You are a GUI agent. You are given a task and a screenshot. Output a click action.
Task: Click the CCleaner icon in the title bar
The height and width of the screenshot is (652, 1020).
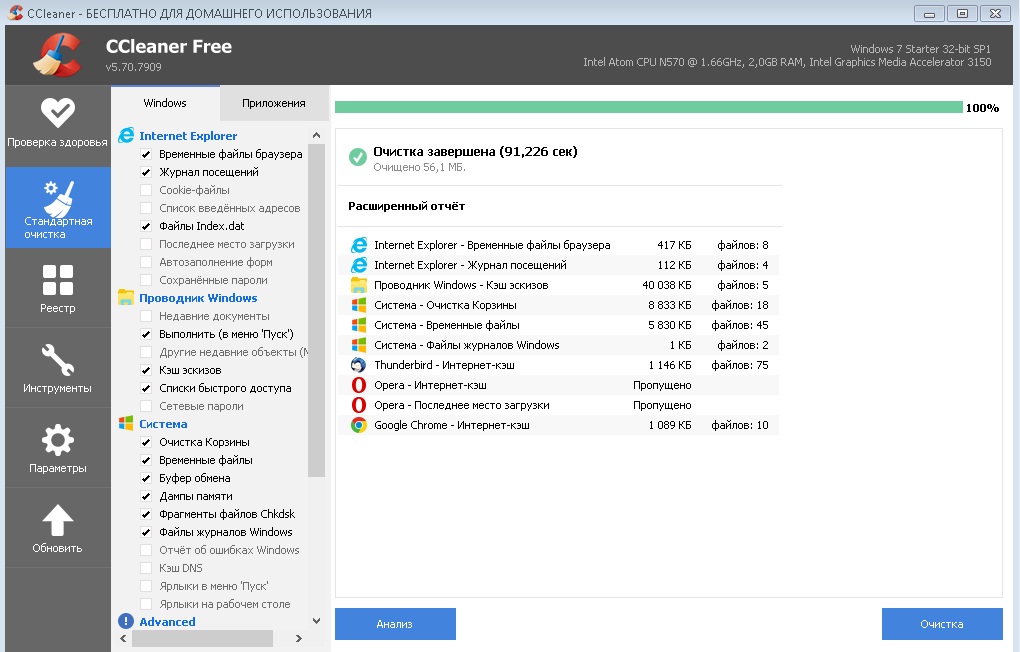[16, 12]
